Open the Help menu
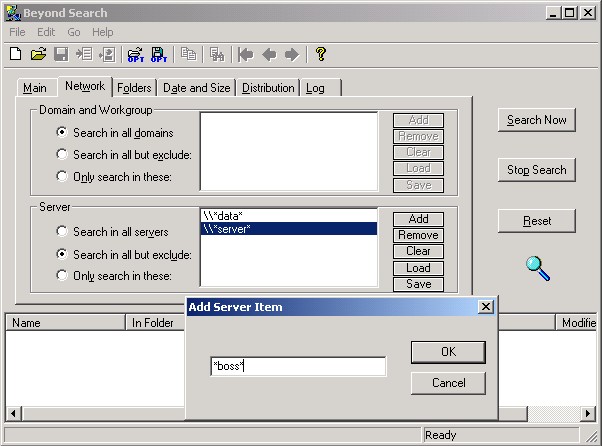 [x=103, y=32]
